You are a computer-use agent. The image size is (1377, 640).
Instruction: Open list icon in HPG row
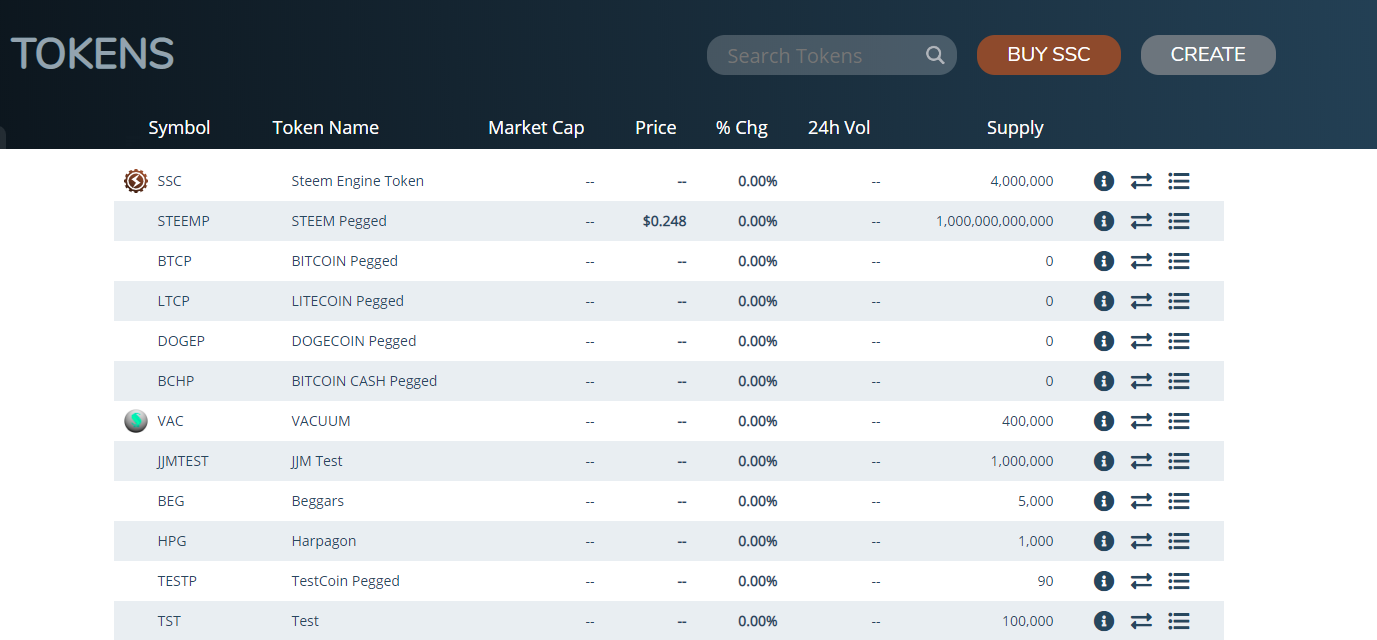pyautogui.click(x=1179, y=541)
